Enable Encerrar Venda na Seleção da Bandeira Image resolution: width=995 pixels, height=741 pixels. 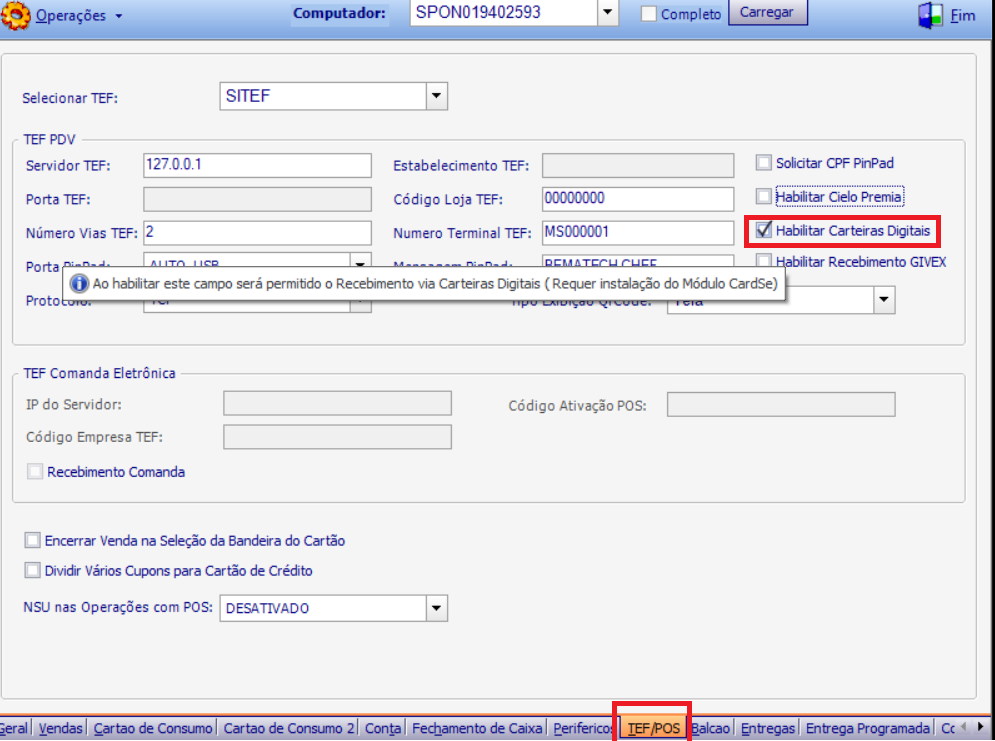pyautogui.click(x=32, y=540)
